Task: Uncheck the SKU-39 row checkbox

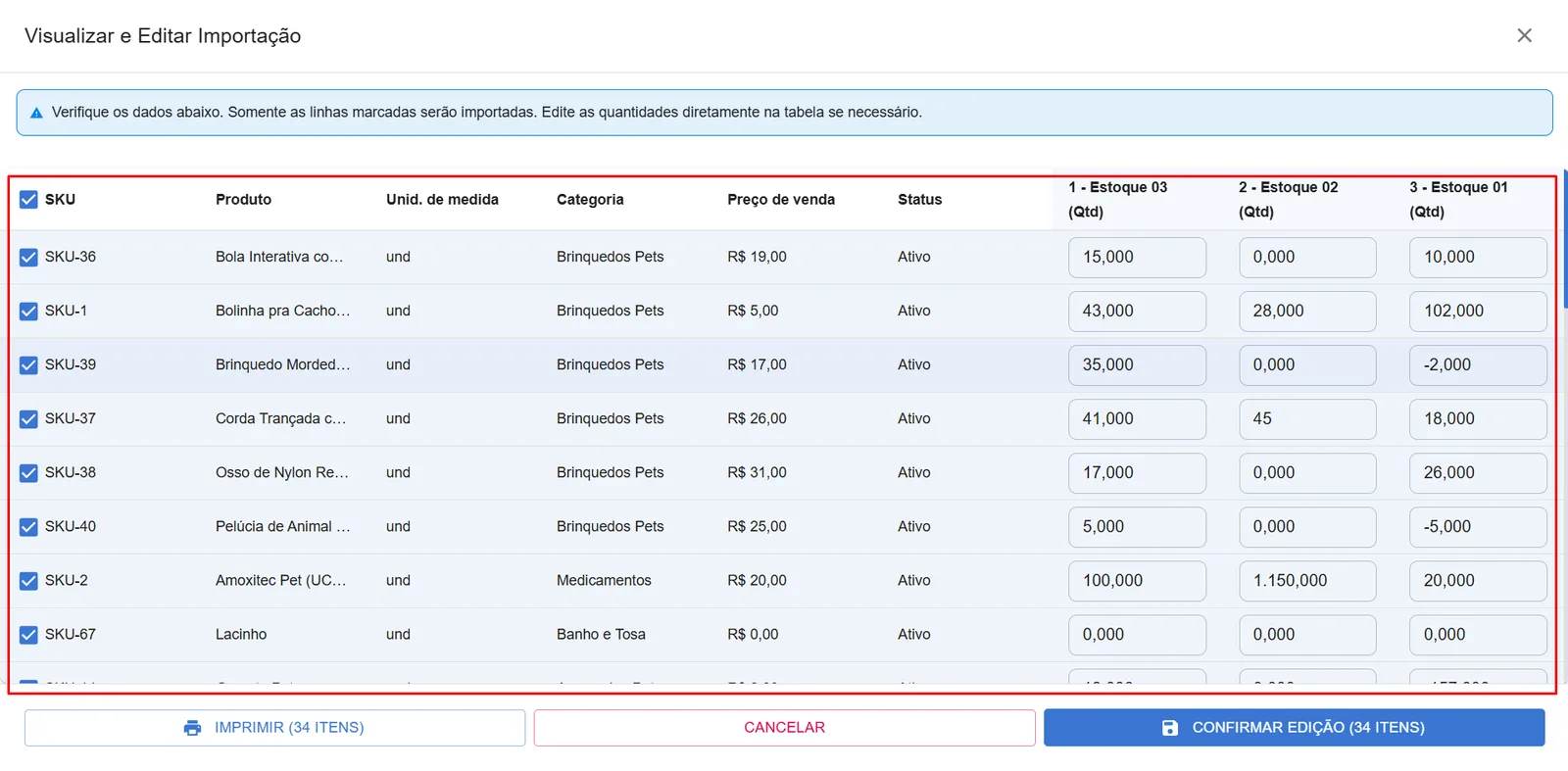Action: tap(28, 365)
